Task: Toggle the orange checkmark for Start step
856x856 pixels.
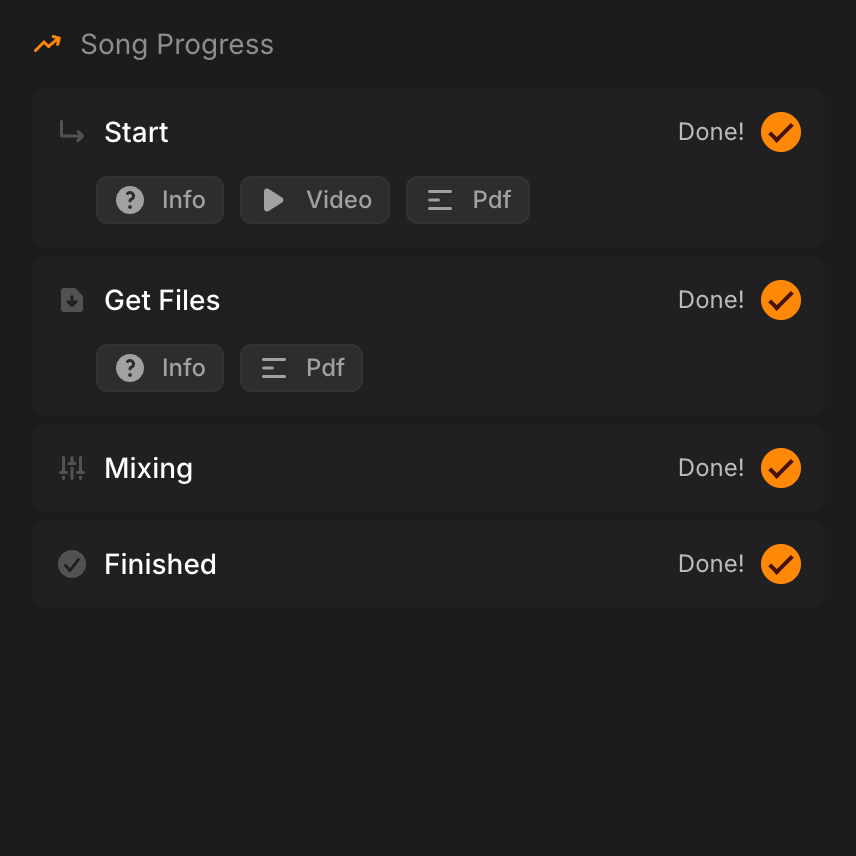Action: click(781, 132)
